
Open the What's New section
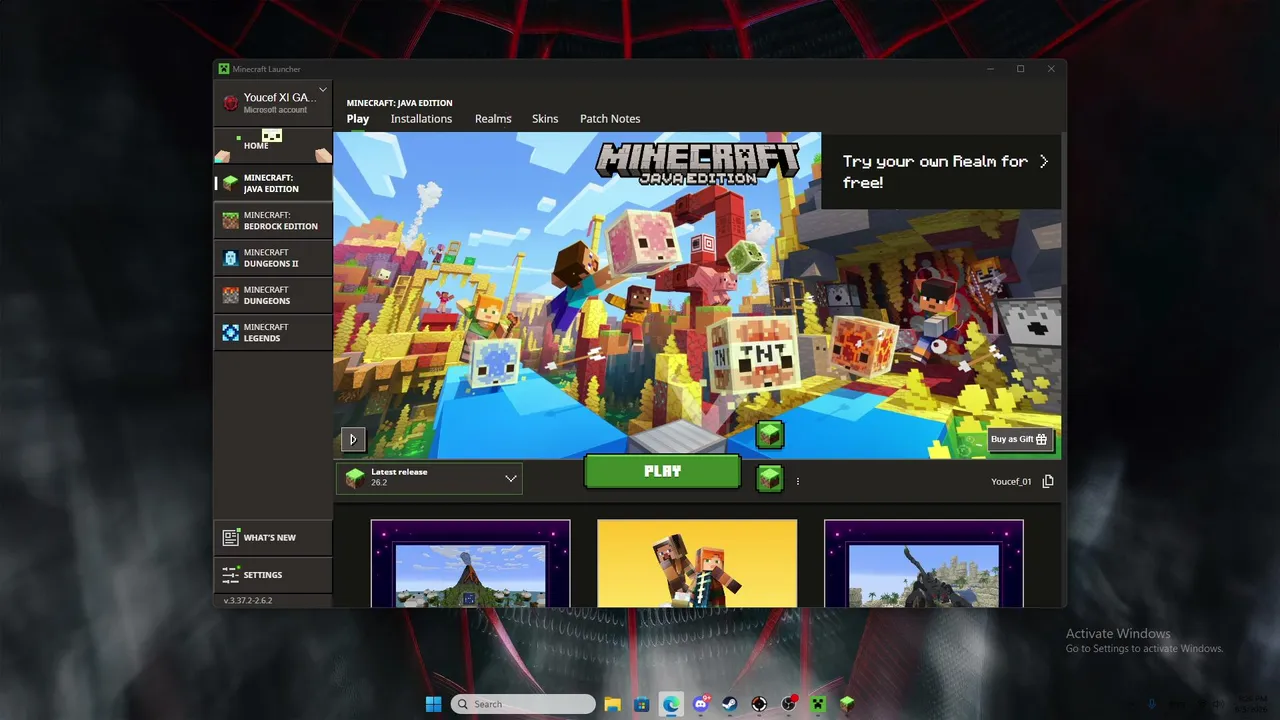(273, 538)
